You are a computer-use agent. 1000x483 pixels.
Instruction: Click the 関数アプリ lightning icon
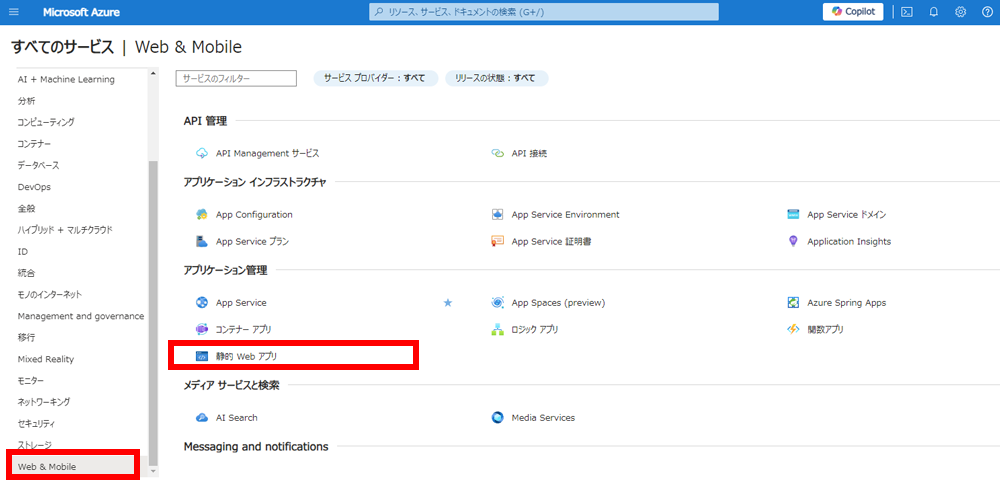(x=793, y=330)
